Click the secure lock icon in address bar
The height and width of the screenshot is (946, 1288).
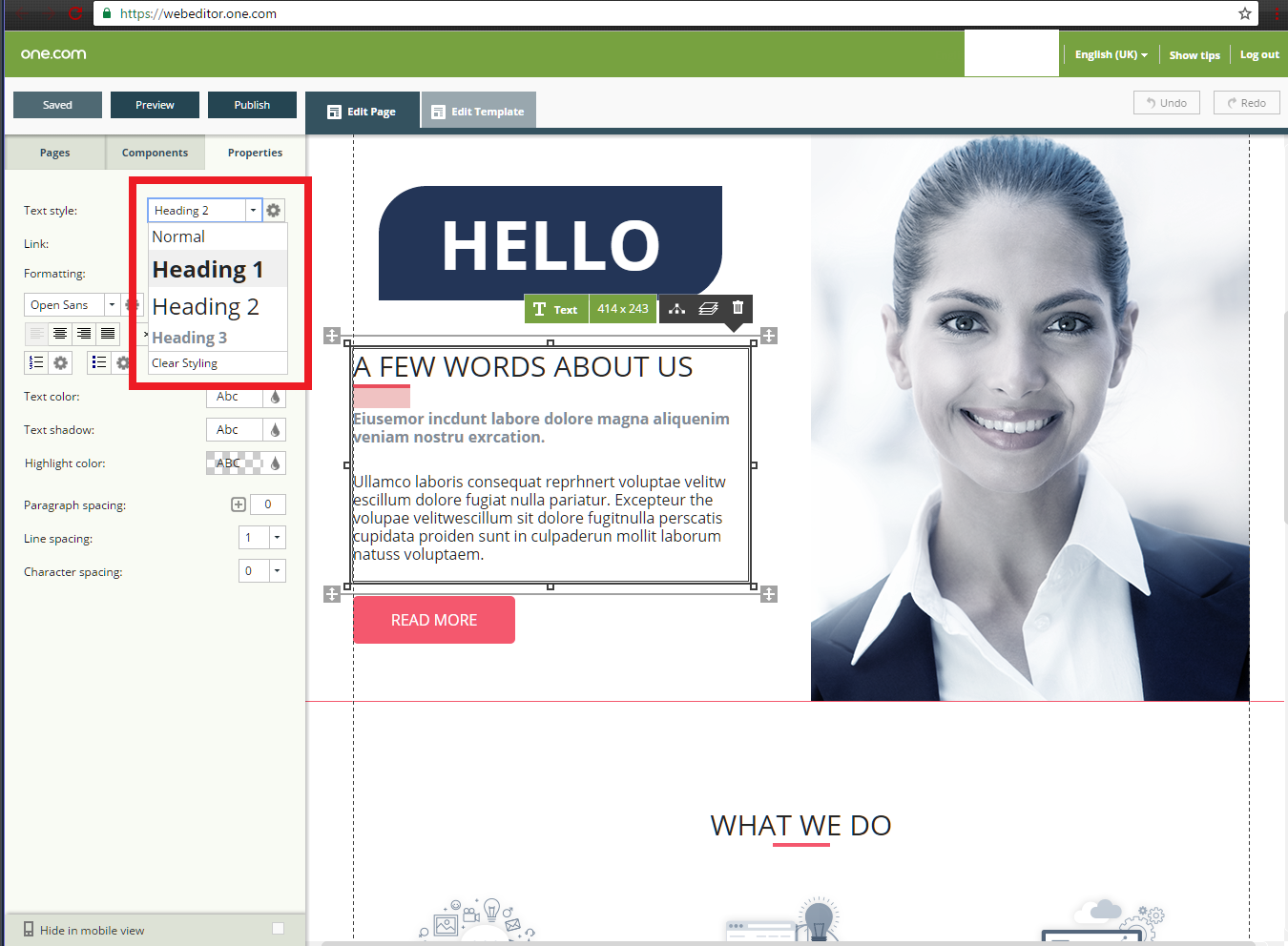(x=107, y=13)
